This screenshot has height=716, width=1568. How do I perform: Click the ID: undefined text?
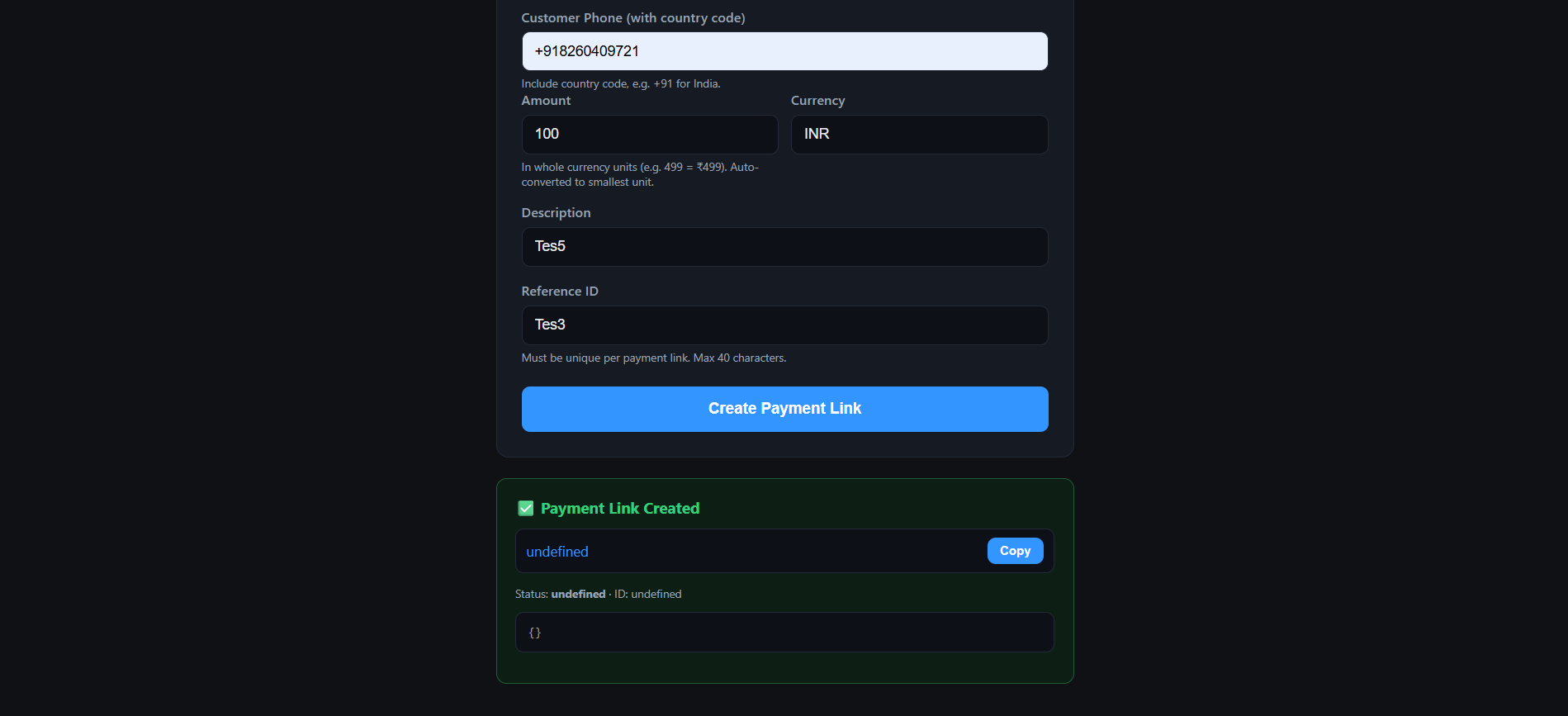[x=648, y=595]
